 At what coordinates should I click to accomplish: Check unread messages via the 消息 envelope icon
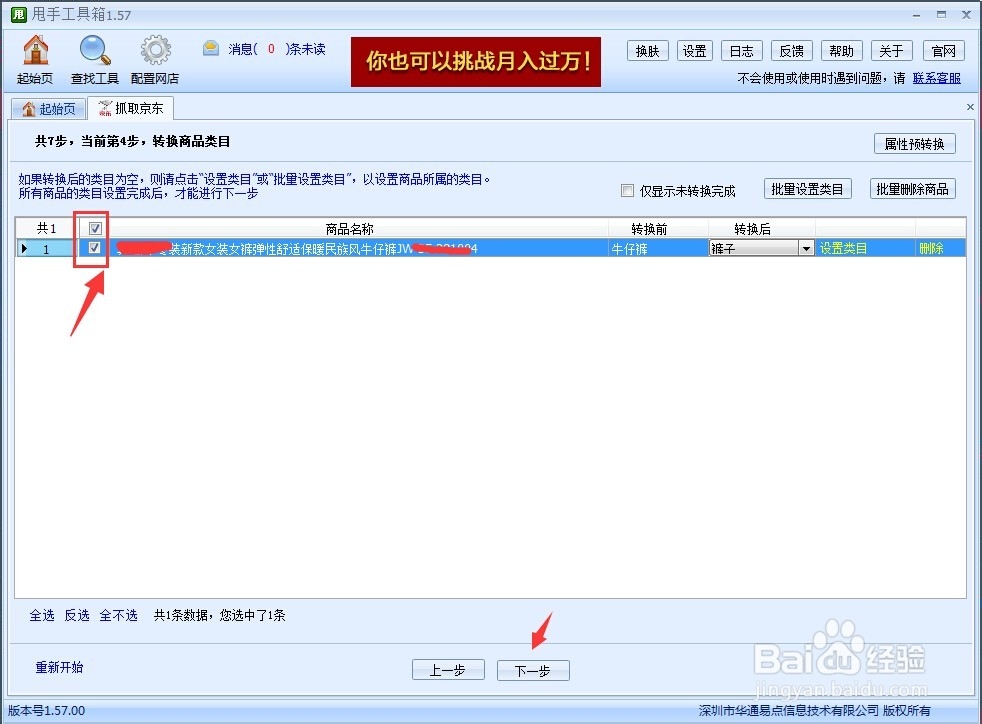[x=211, y=46]
